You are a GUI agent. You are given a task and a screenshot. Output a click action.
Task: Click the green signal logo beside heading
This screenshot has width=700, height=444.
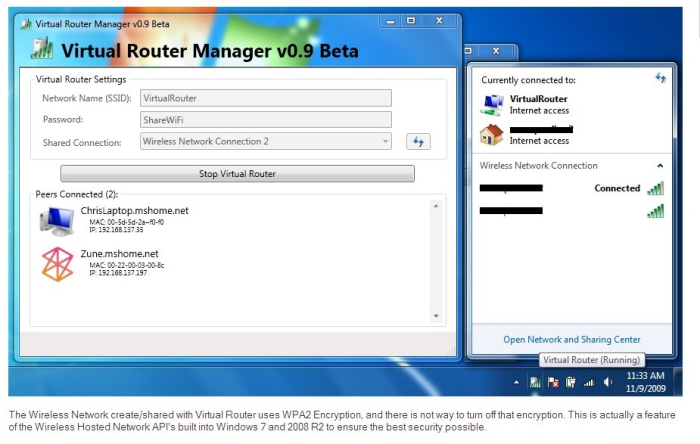[42, 49]
